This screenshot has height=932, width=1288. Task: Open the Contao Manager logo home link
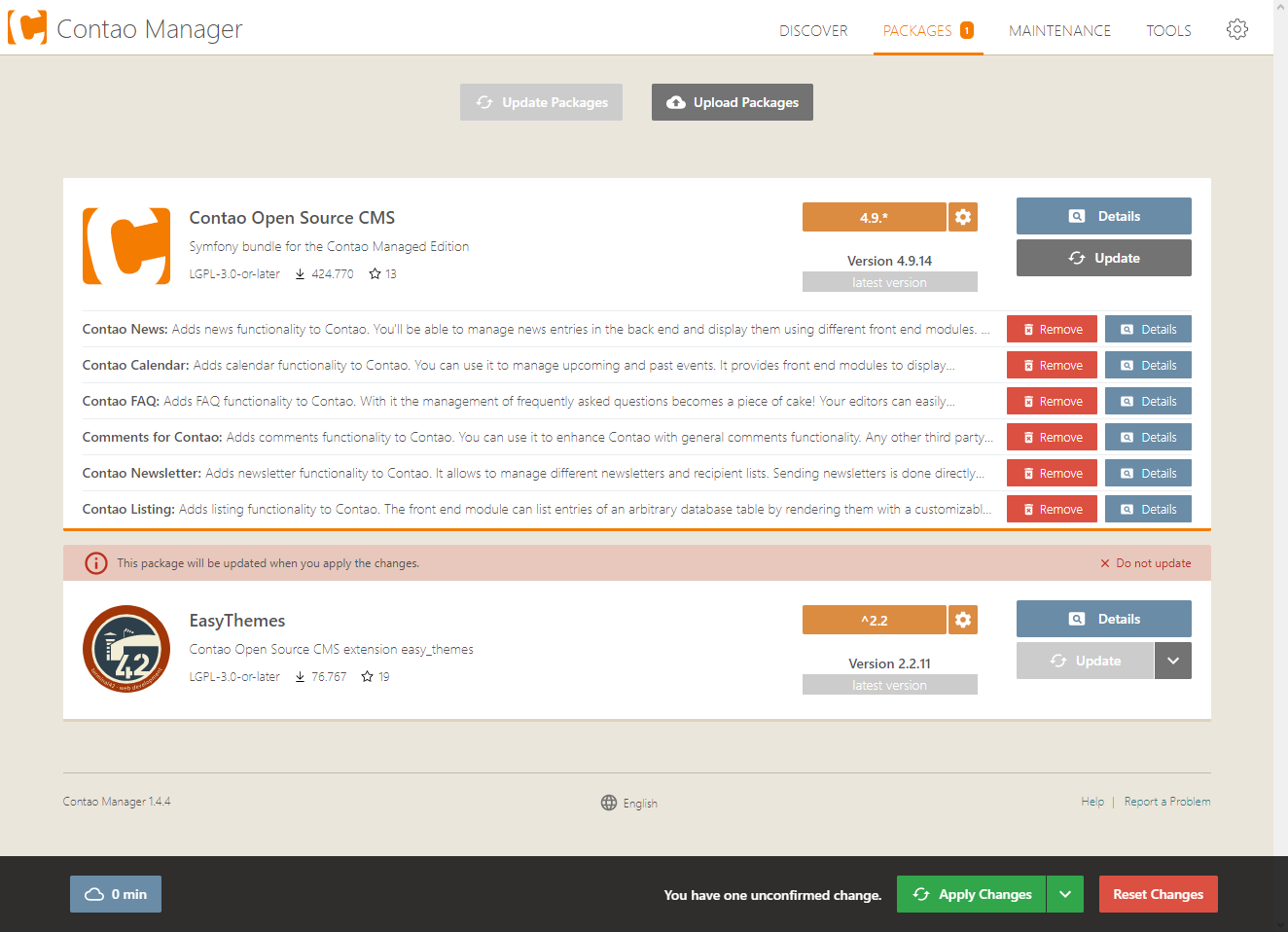coord(125,28)
